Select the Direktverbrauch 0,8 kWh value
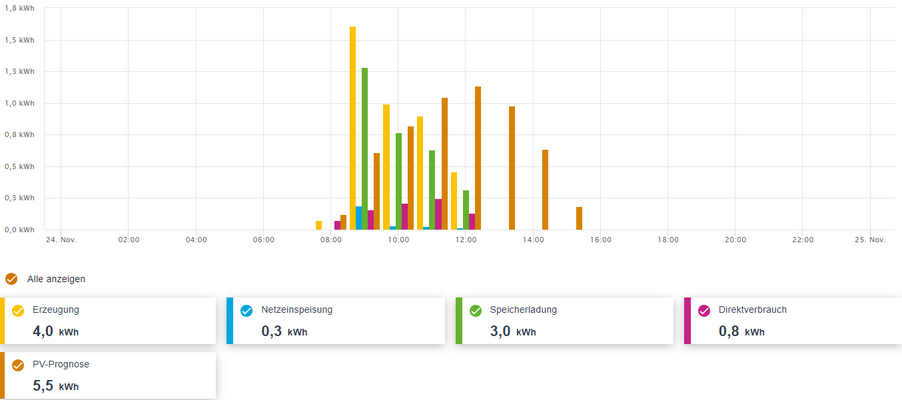The image size is (902, 400). pos(742,332)
